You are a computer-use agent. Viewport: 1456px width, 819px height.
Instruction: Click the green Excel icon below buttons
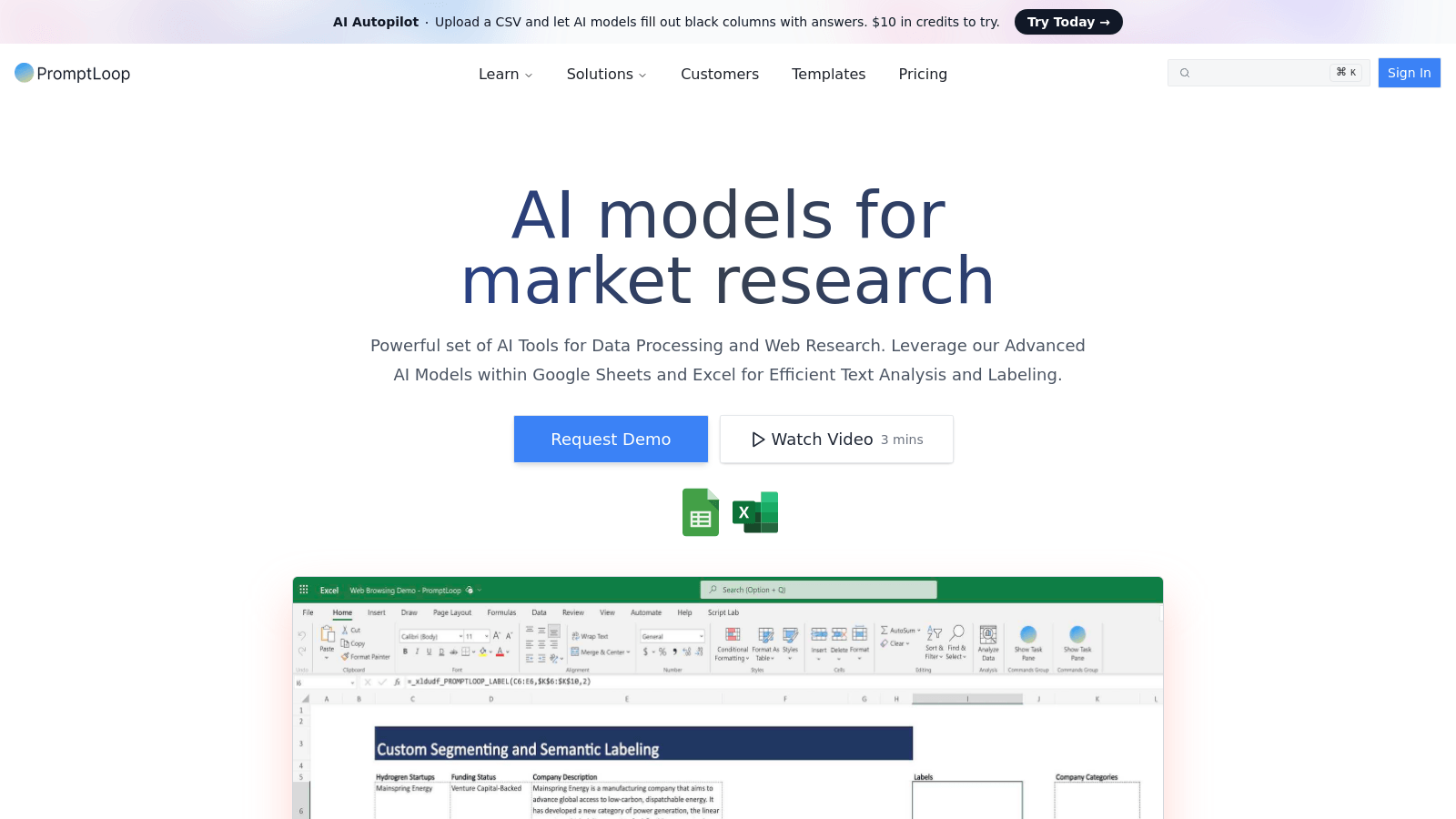click(x=755, y=512)
